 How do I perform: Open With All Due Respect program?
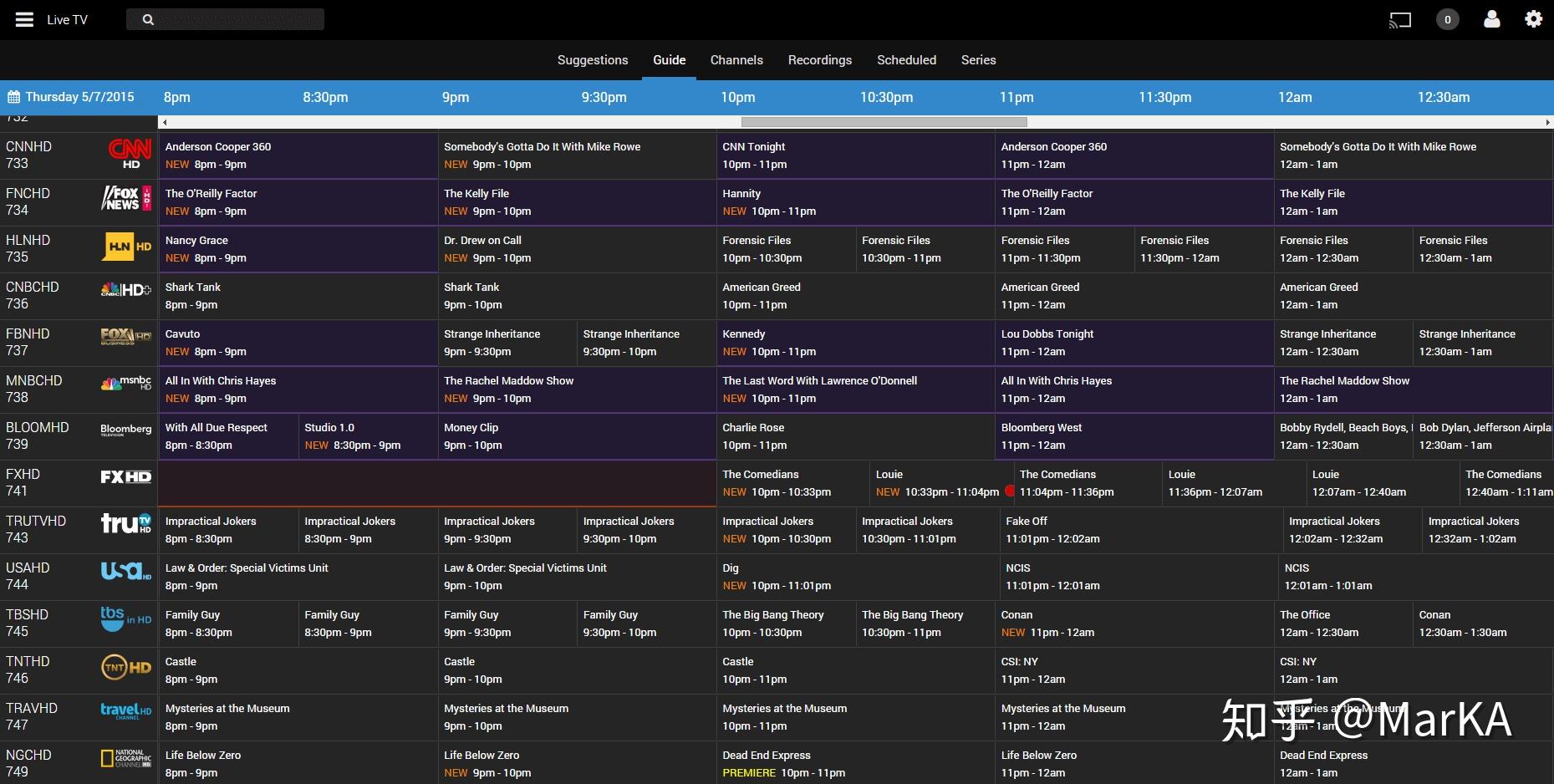(x=228, y=436)
